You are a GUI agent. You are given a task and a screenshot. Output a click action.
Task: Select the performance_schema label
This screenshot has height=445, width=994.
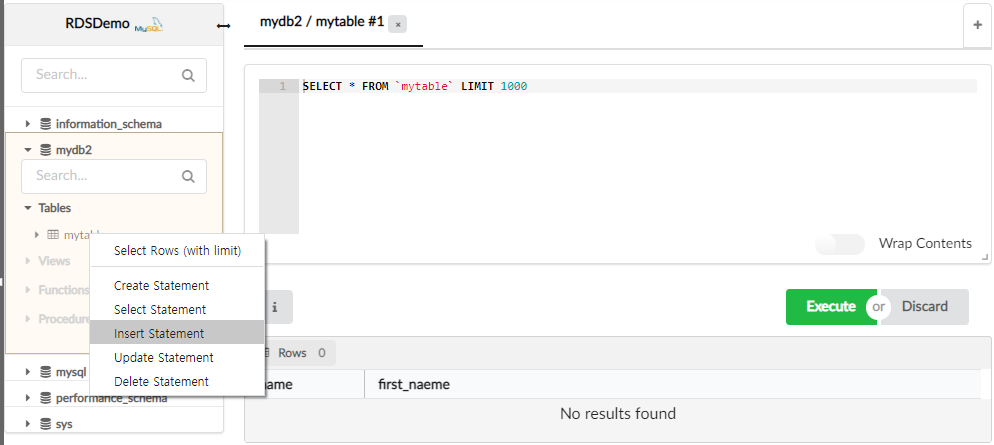tap(112, 398)
